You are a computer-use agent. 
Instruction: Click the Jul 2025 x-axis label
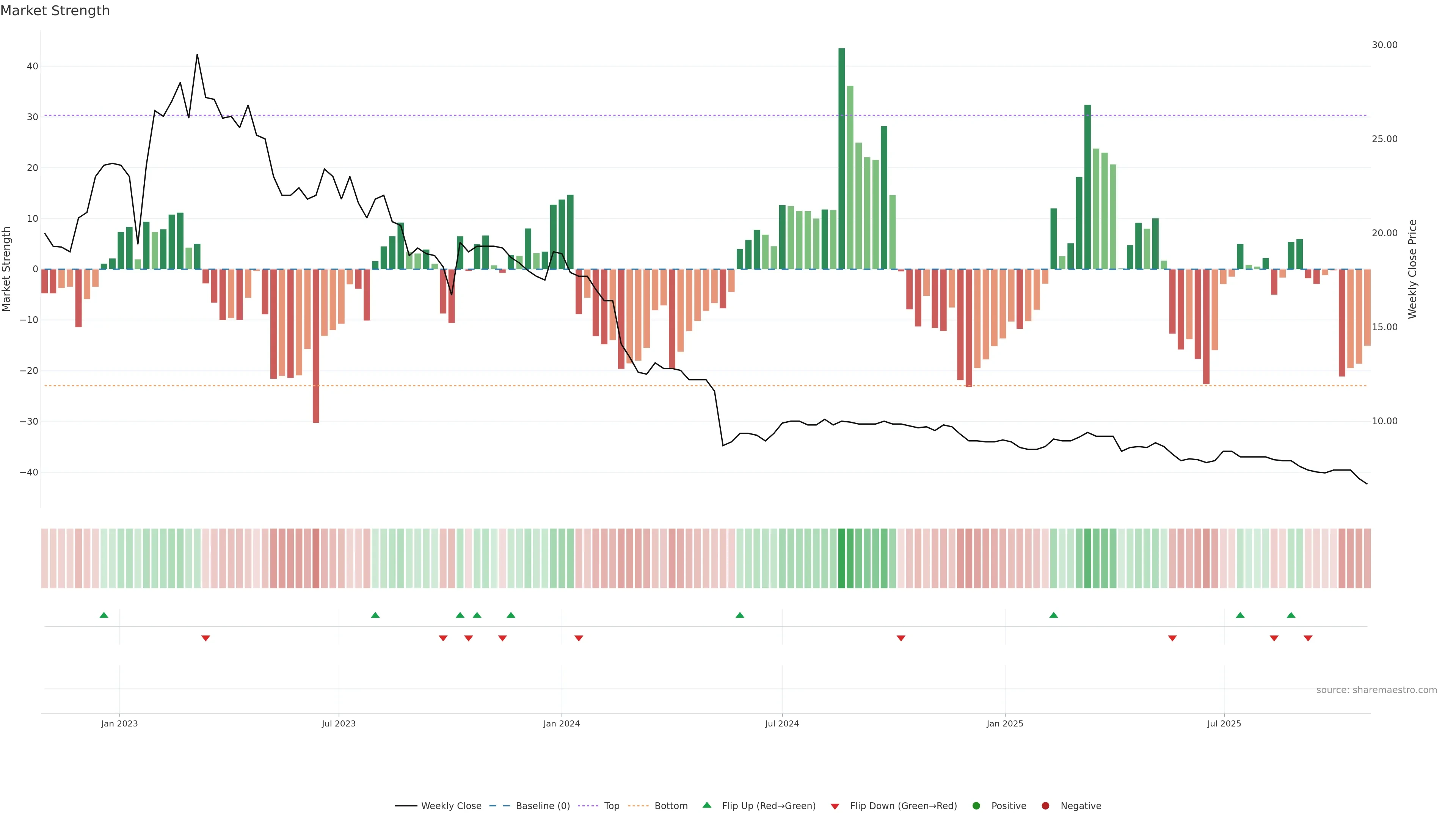point(1224,723)
